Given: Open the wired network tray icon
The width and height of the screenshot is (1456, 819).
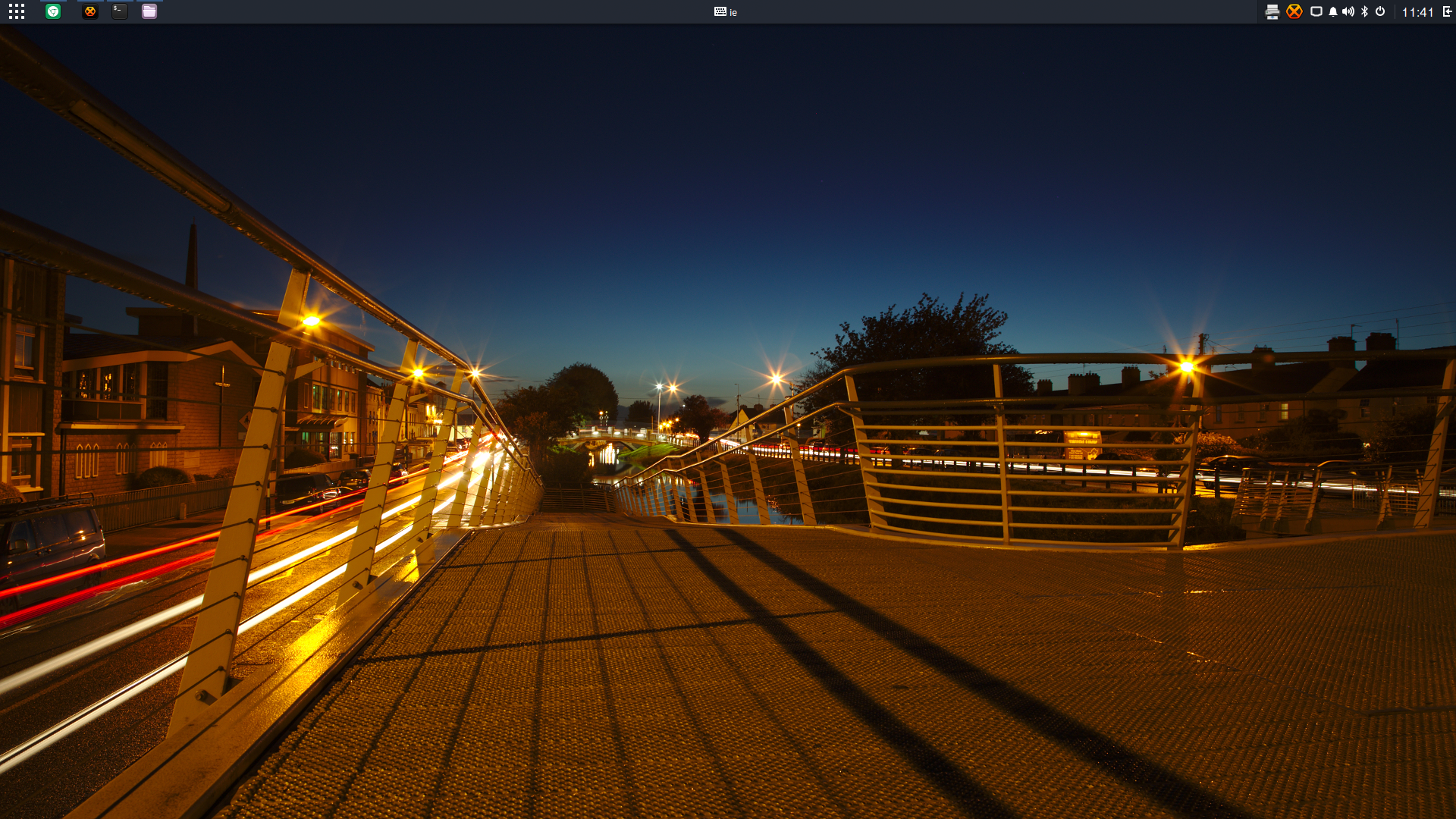Looking at the screenshot, I should pyautogui.click(x=1316, y=11).
